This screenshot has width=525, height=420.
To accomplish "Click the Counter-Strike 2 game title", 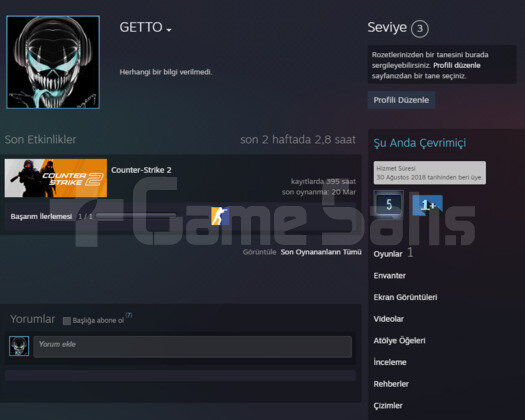I will [141, 170].
